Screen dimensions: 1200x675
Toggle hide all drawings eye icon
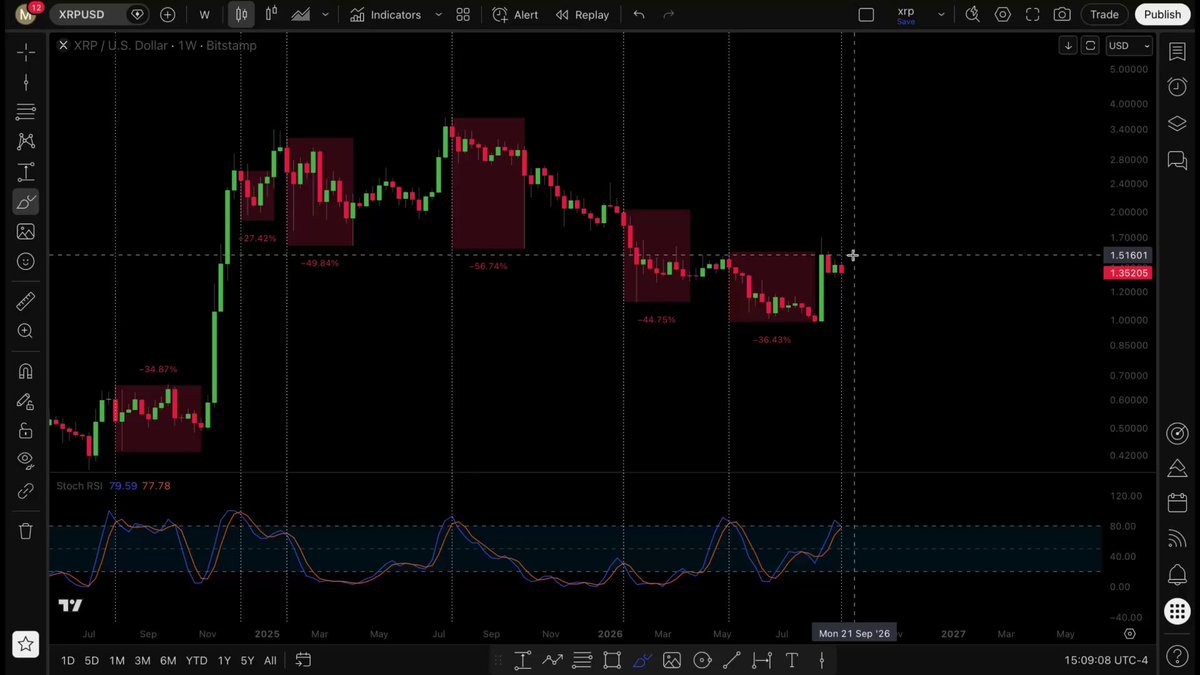click(26, 461)
